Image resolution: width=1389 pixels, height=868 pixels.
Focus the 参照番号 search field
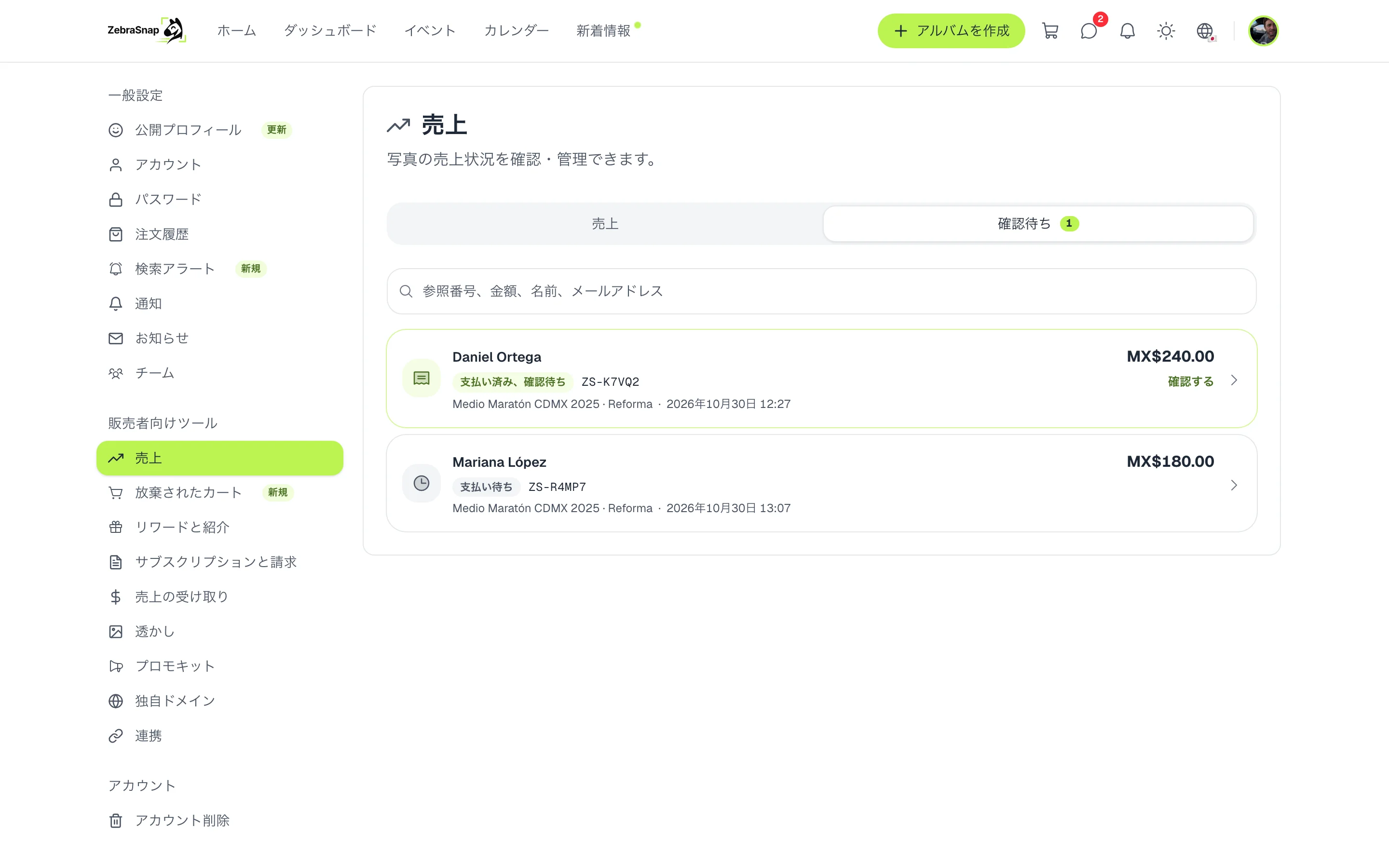click(x=821, y=291)
